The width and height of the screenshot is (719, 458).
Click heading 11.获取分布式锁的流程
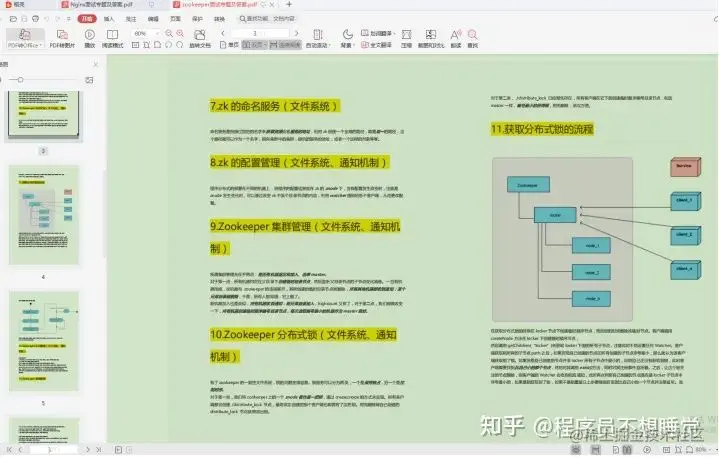pos(542,129)
